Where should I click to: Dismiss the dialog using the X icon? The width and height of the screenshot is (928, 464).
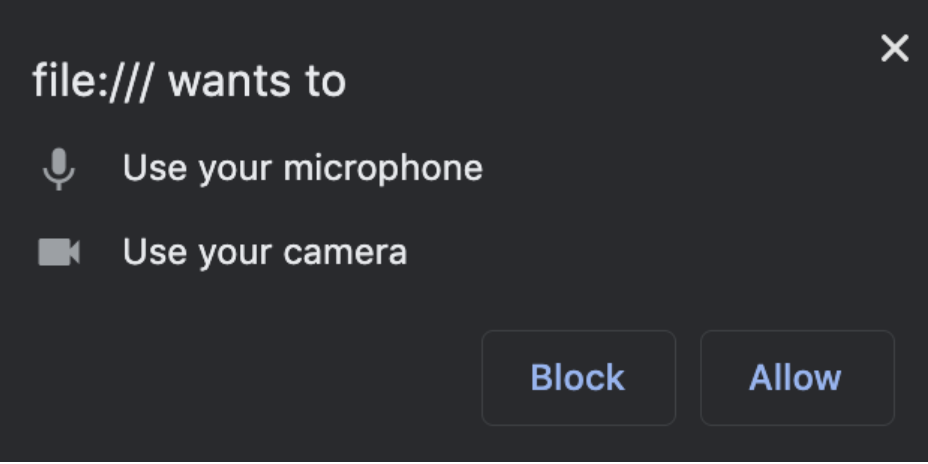point(894,48)
